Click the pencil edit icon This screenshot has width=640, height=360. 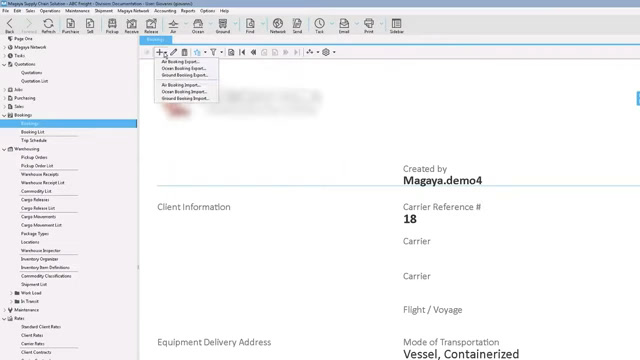(173, 52)
